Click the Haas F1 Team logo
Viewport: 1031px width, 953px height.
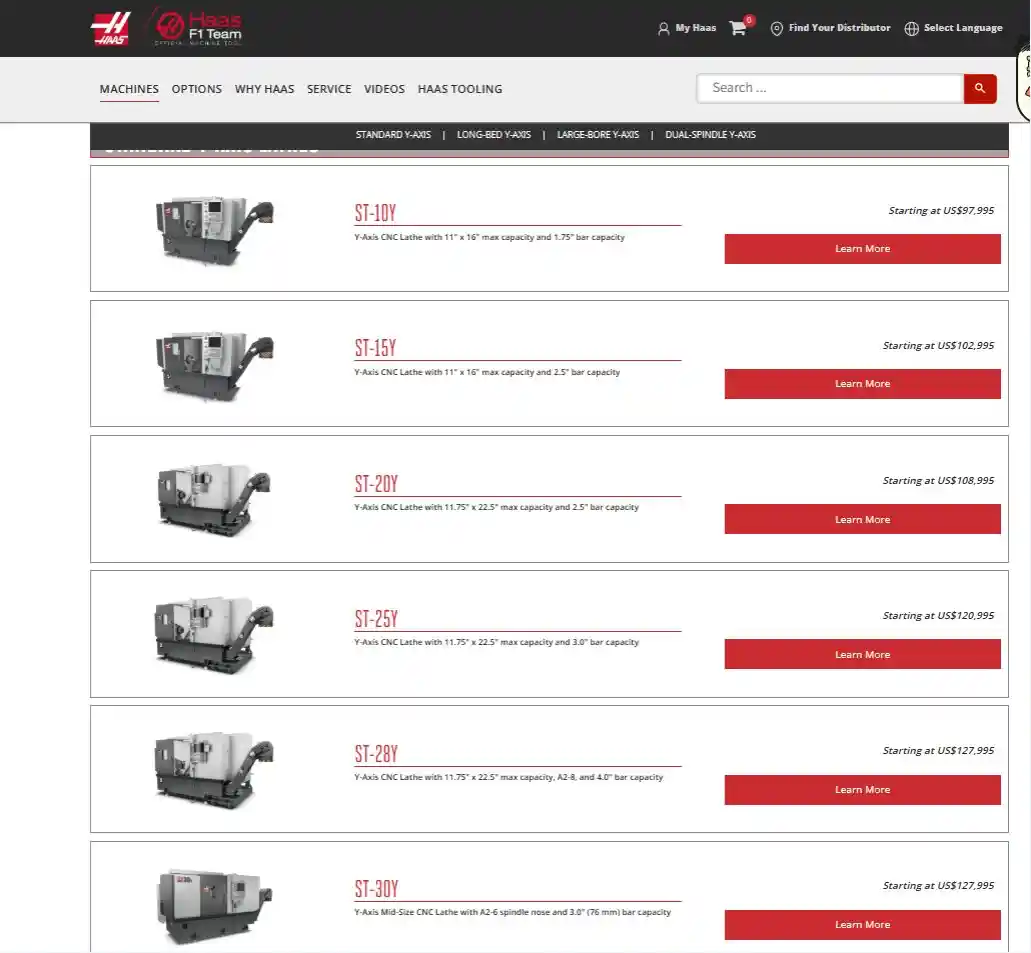[x=197, y=28]
